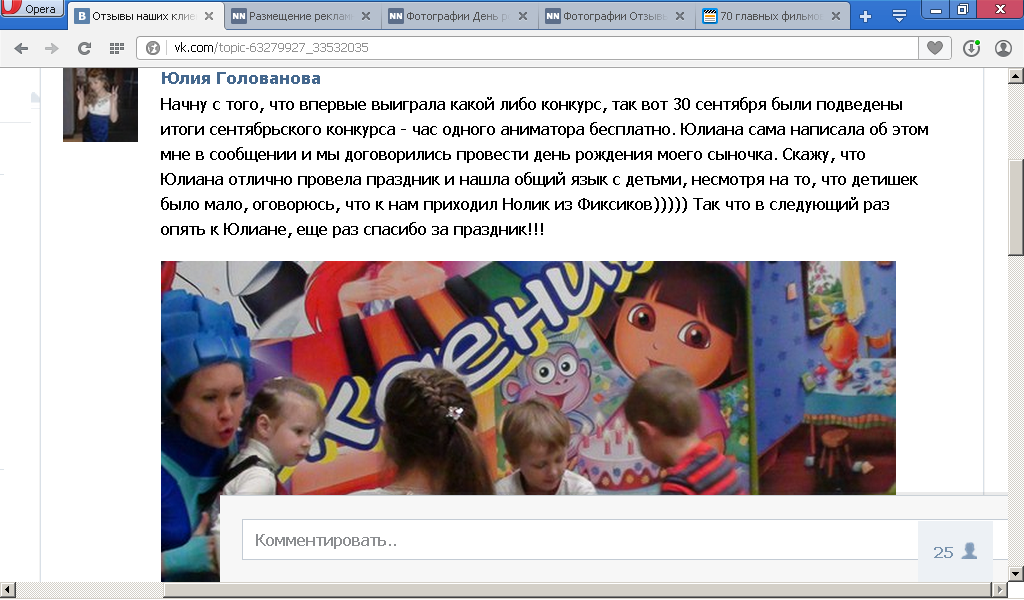This screenshot has height=600, width=1024.
Task: Open Юлия Голованова avatar photo
Action: (101, 104)
